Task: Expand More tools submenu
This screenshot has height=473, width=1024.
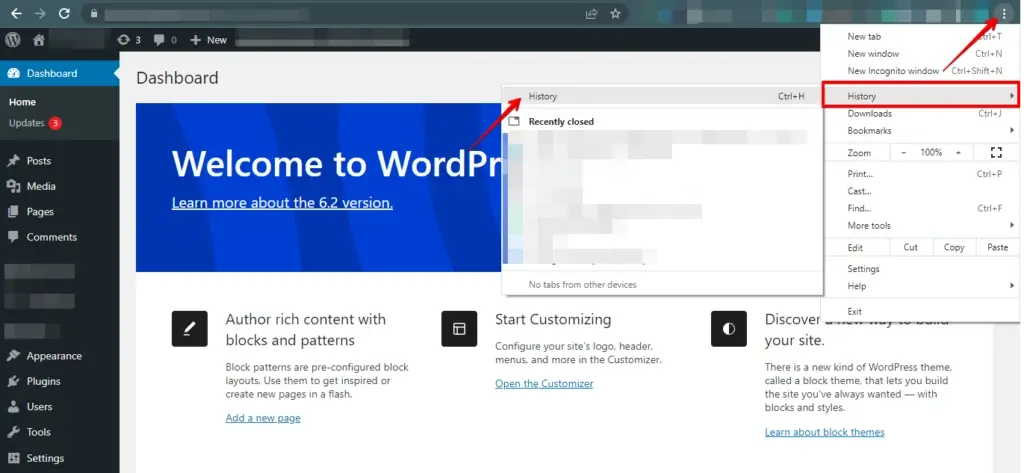Action: click(x=920, y=225)
